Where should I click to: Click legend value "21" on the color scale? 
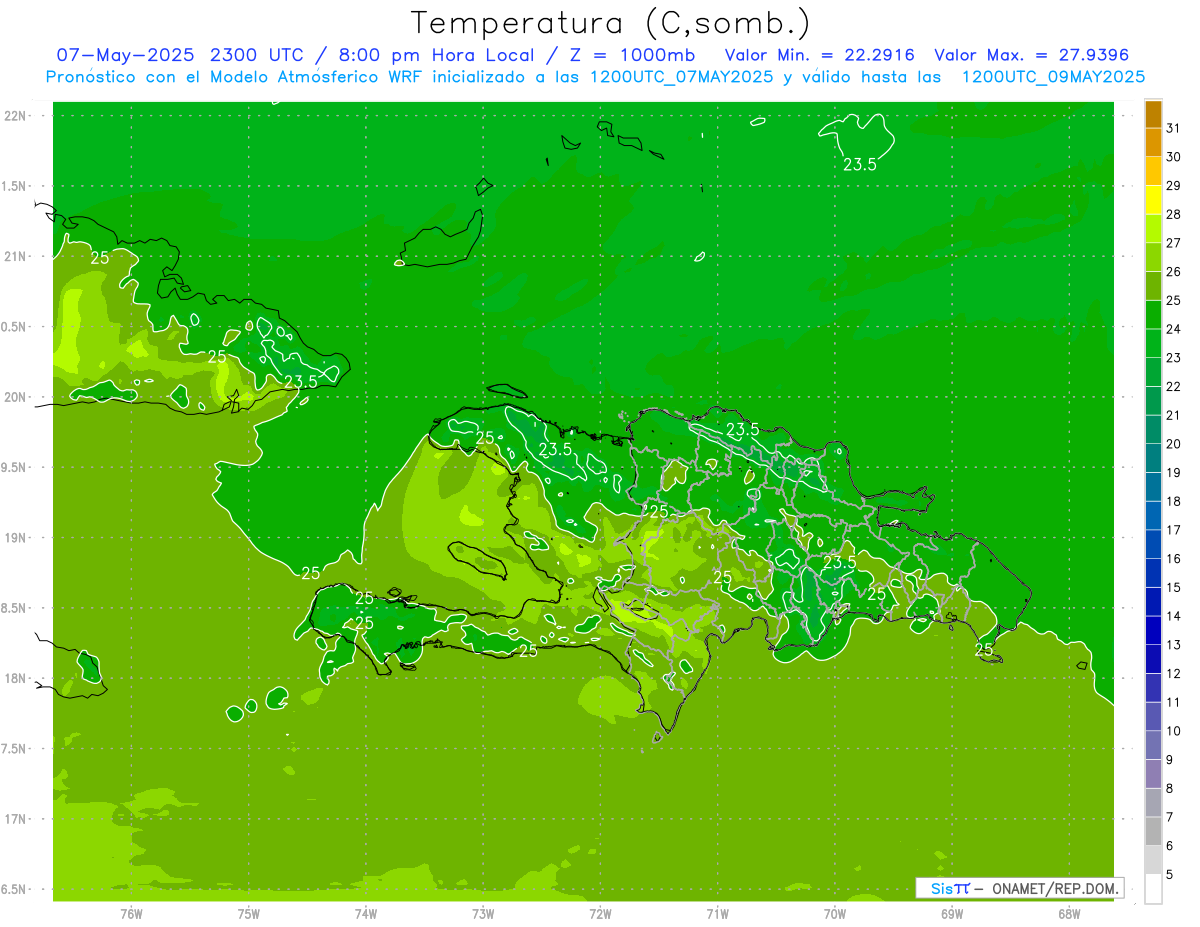coord(1173,415)
